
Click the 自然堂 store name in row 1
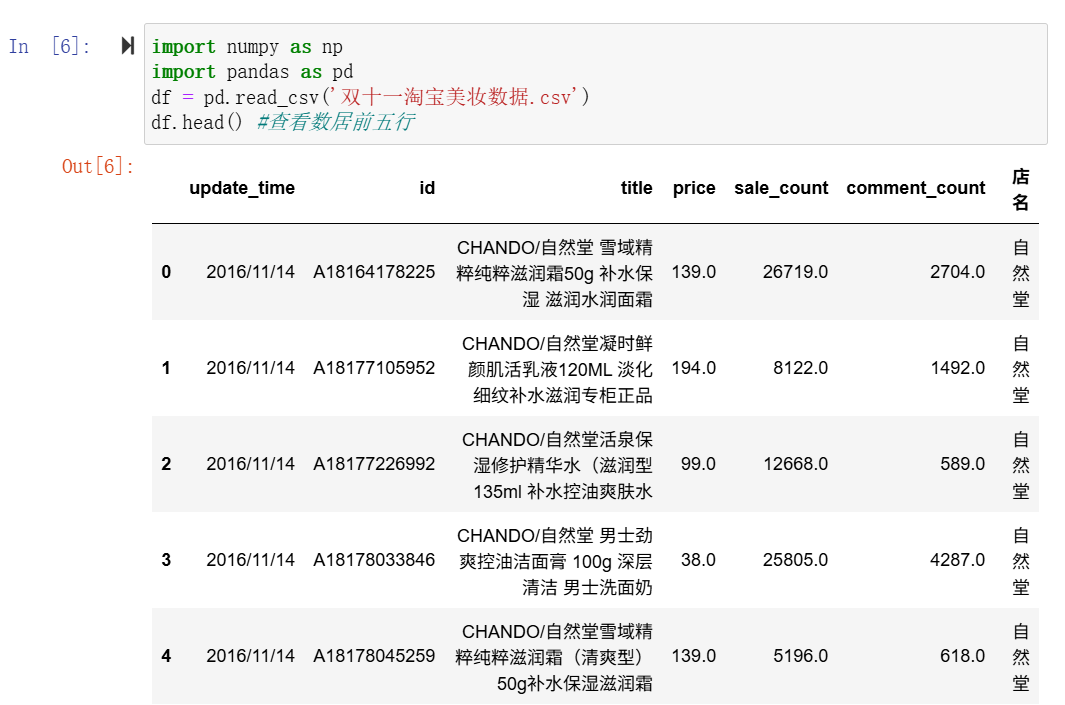[1020, 369]
